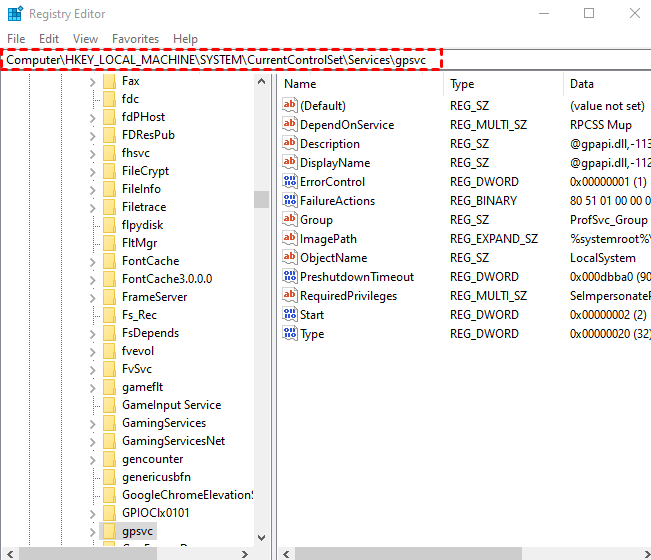
Task: Click the string icon of (Default) value
Action: [290, 105]
